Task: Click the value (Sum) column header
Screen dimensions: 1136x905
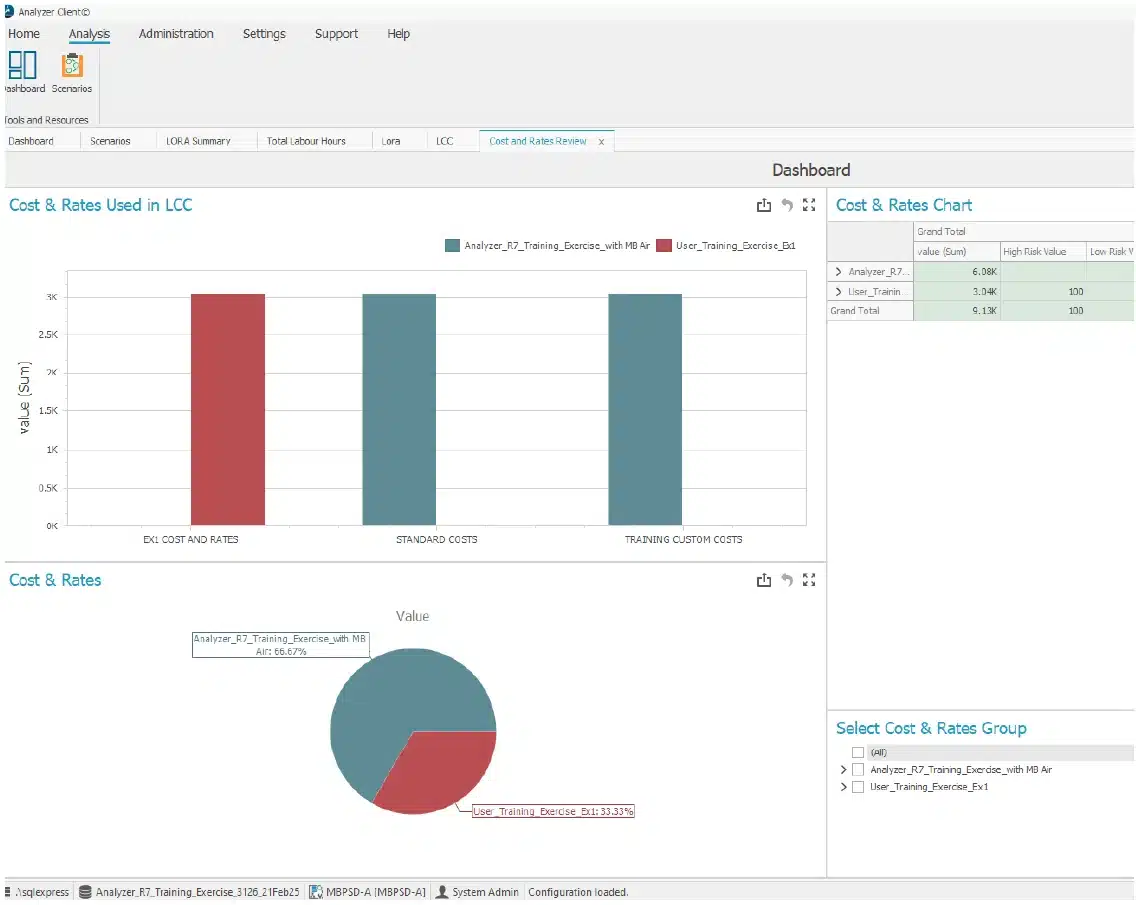Action: click(x=956, y=251)
